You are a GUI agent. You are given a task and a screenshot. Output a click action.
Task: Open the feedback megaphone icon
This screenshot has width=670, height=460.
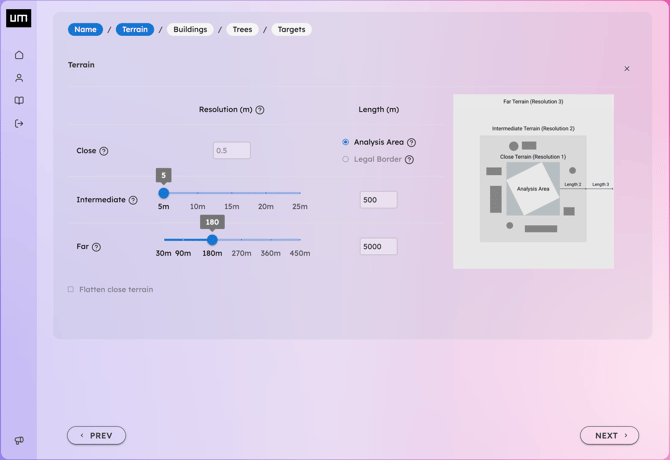[x=19, y=440]
